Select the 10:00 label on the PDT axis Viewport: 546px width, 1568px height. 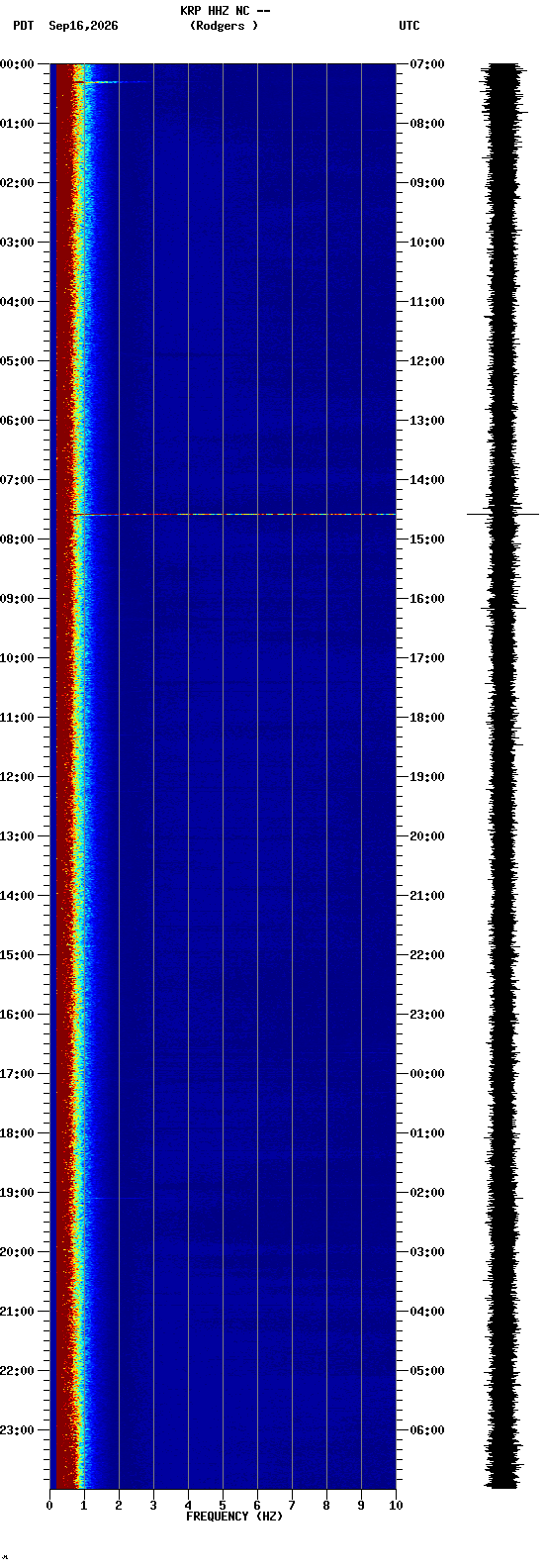tap(17, 658)
